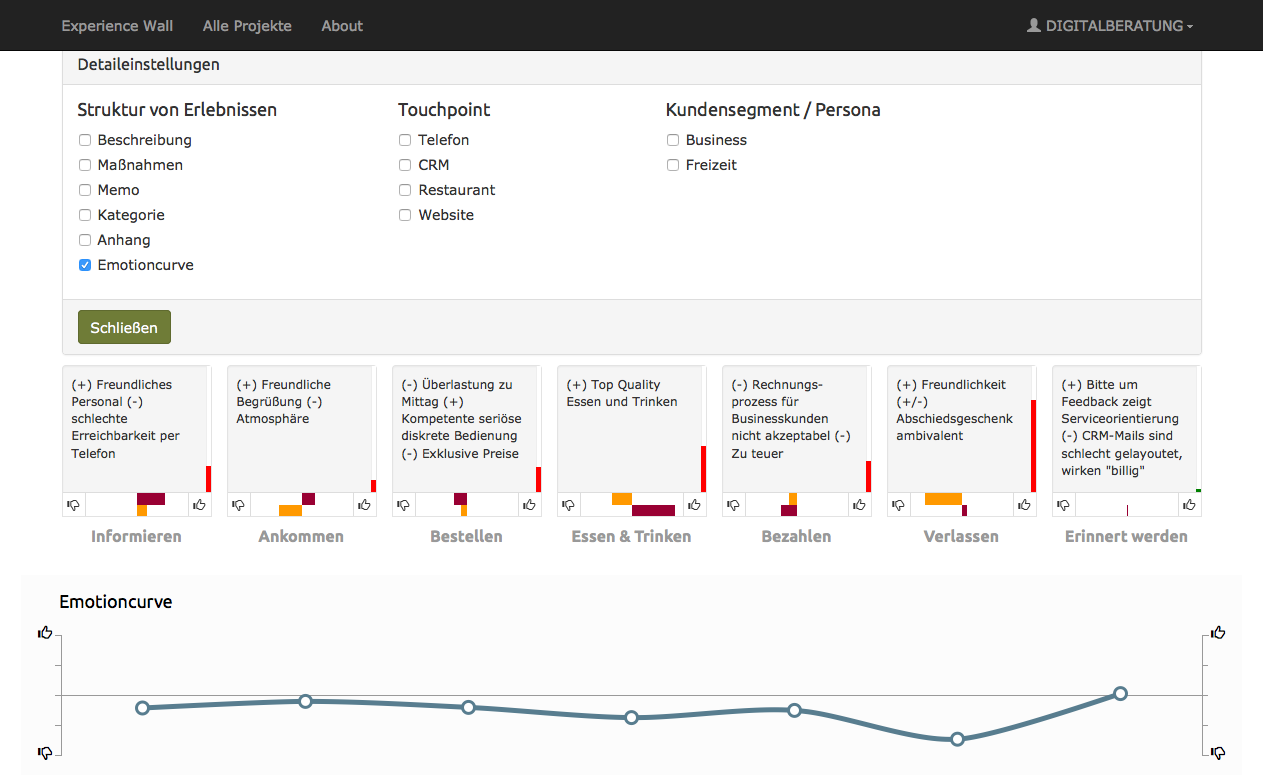Click the red bar in Verlassen card
Viewport: 1263px width, 783px height.
(x=1033, y=445)
